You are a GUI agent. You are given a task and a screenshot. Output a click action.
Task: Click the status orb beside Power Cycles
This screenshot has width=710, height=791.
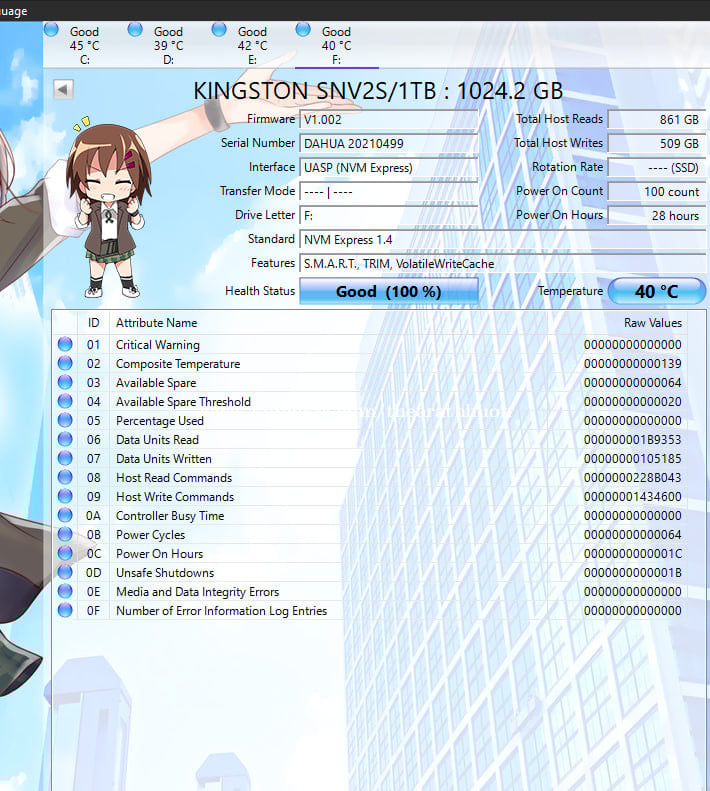tap(65, 535)
